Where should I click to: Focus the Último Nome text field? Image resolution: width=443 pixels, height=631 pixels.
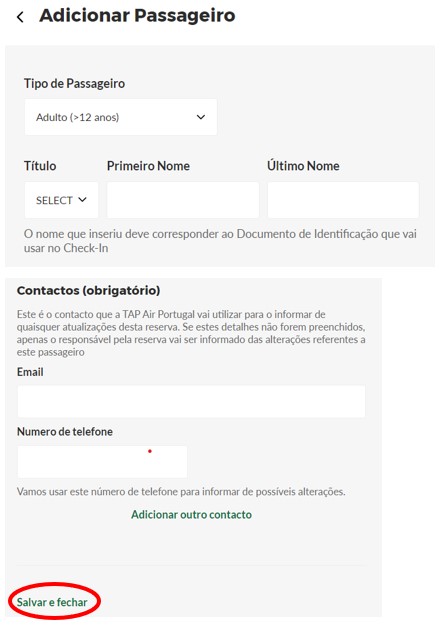(x=343, y=200)
